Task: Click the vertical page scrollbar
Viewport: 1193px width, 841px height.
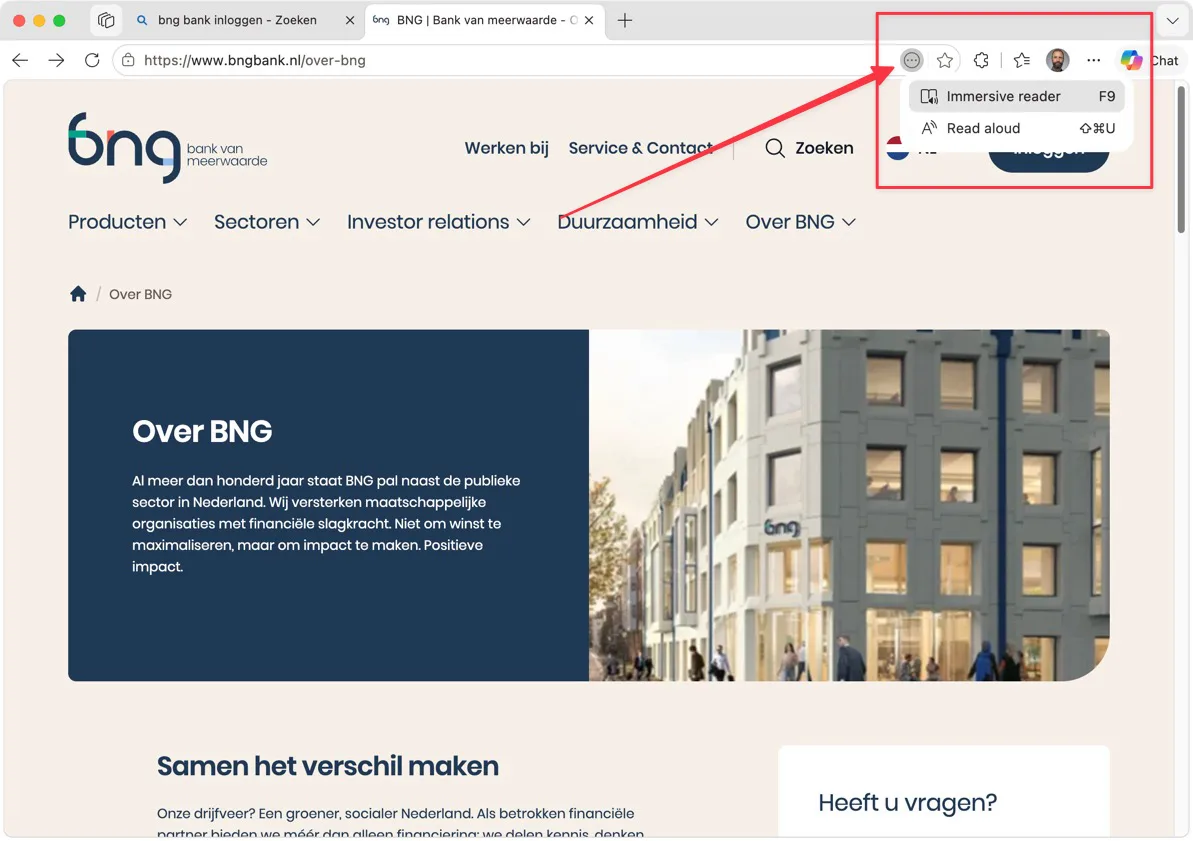Action: (1181, 160)
